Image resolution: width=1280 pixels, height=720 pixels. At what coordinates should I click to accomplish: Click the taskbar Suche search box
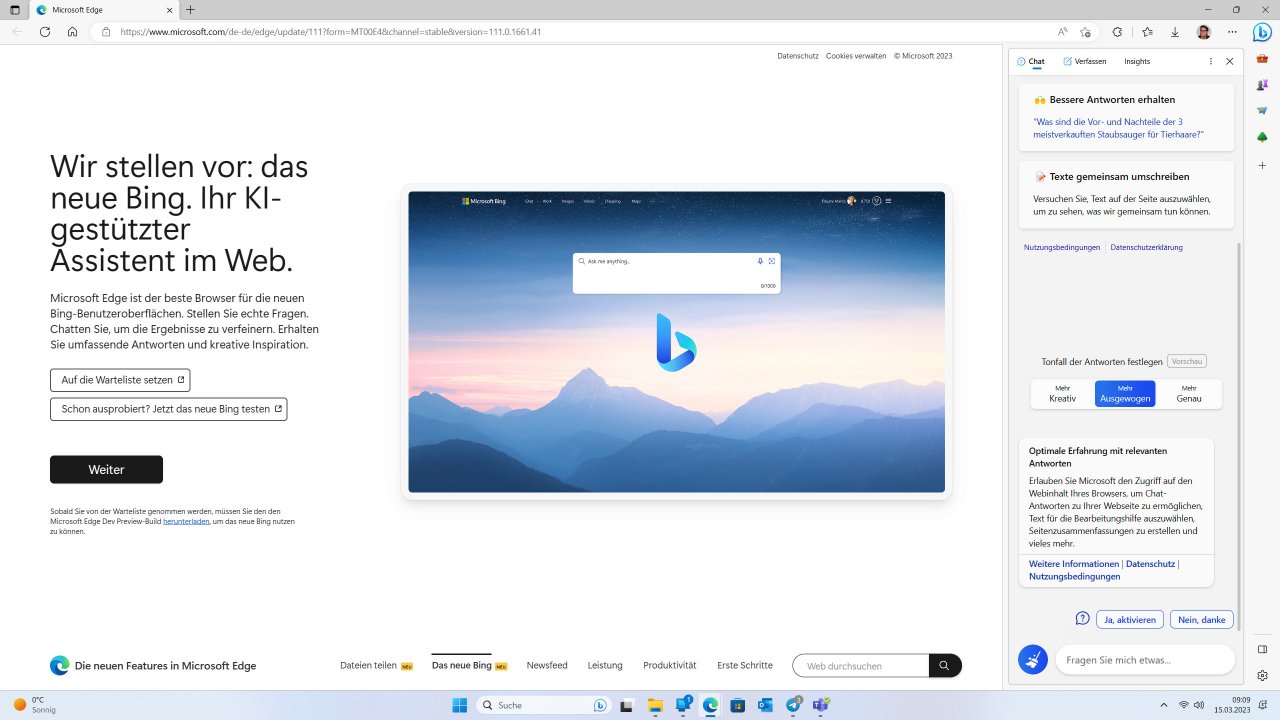pos(545,705)
